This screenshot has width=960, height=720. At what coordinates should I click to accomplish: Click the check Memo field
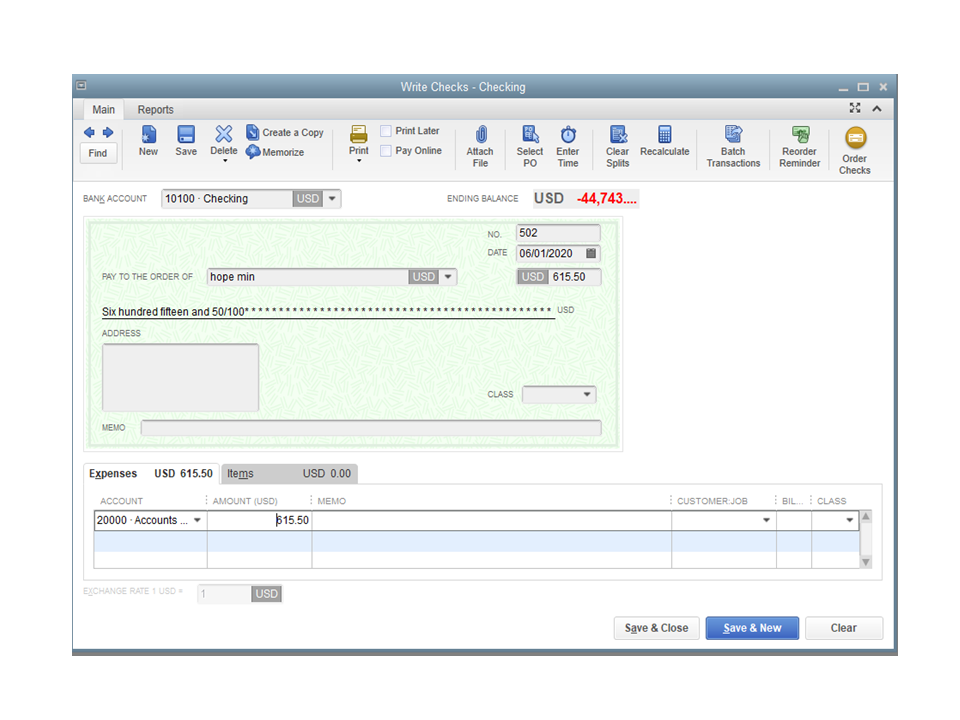click(x=371, y=428)
